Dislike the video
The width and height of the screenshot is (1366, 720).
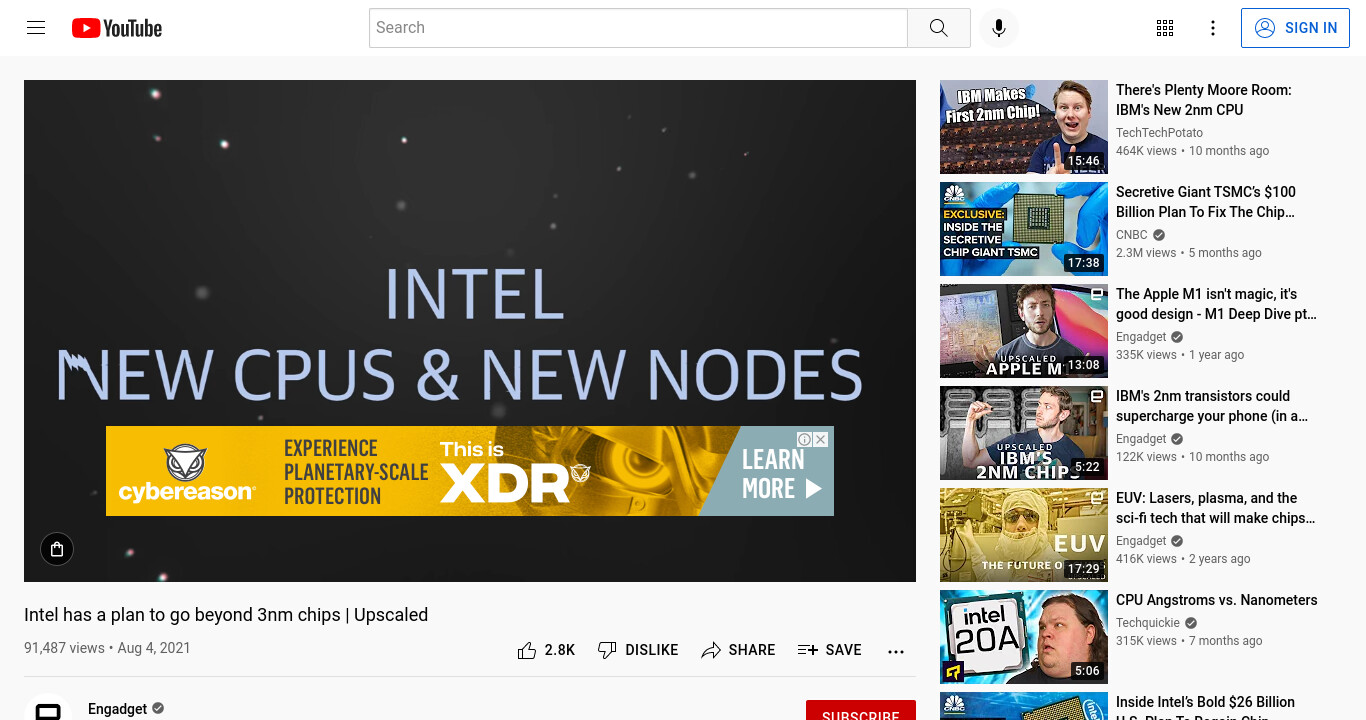[x=637, y=650]
